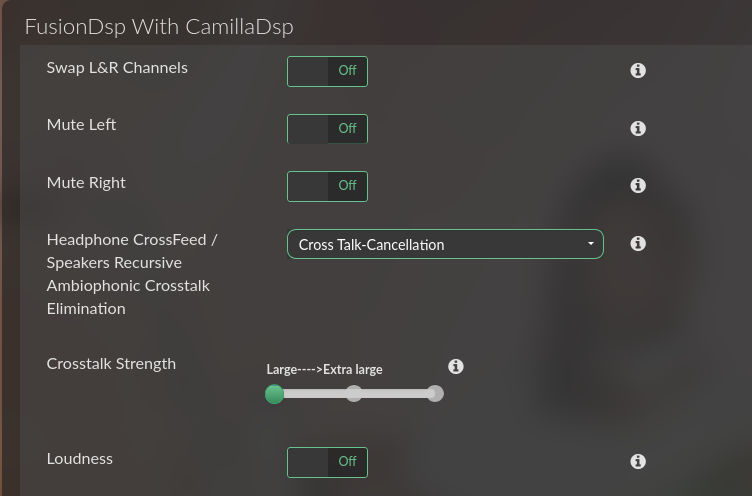This screenshot has width=752, height=496.
Task: Click the Mute Right info icon
Action: pyautogui.click(x=638, y=185)
